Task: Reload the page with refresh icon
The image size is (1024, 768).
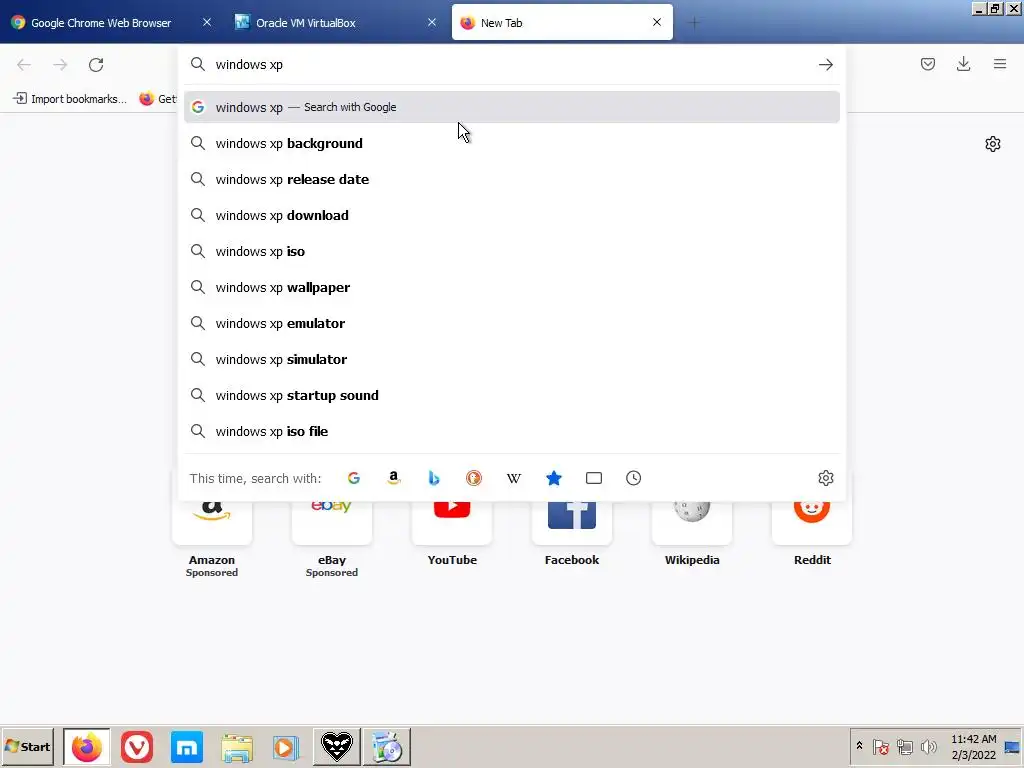Action: 96,65
